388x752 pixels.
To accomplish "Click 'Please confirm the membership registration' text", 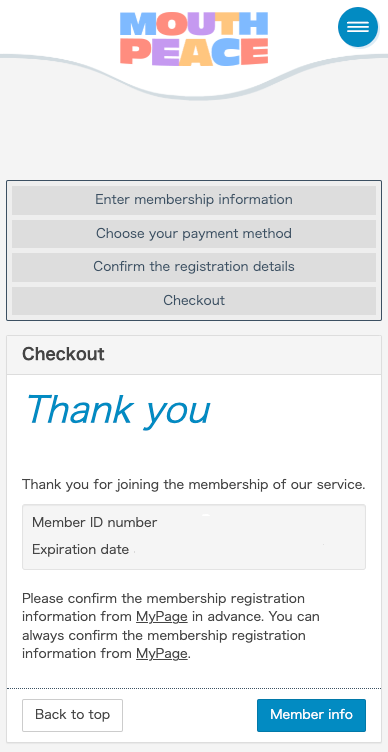I will tap(164, 599).
